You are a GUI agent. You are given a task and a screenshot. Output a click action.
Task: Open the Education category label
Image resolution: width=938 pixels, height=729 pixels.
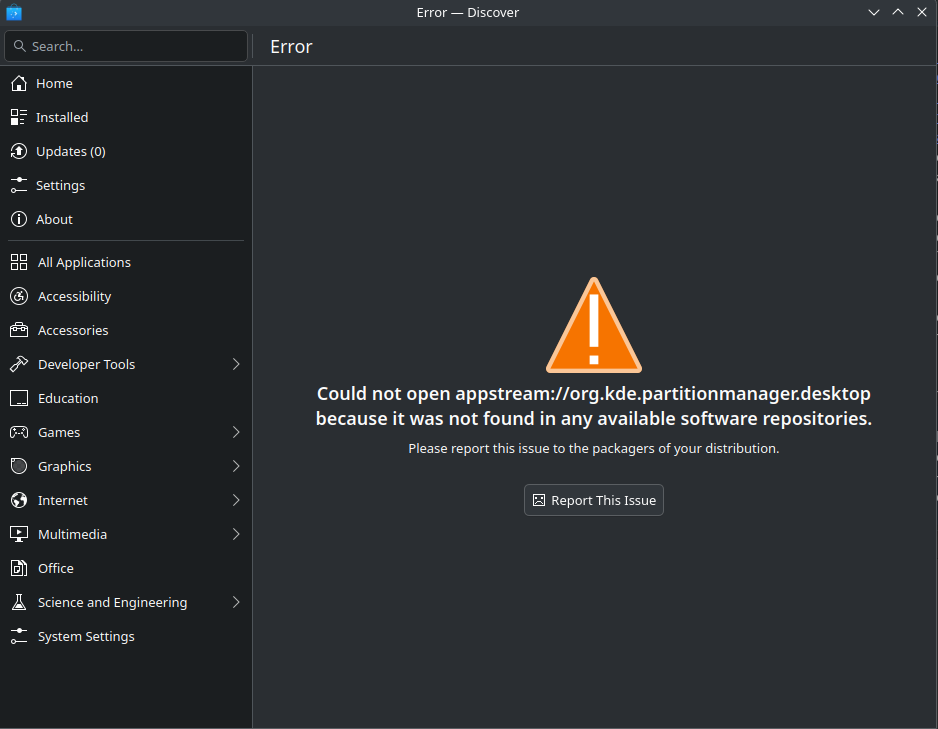(x=68, y=399)
